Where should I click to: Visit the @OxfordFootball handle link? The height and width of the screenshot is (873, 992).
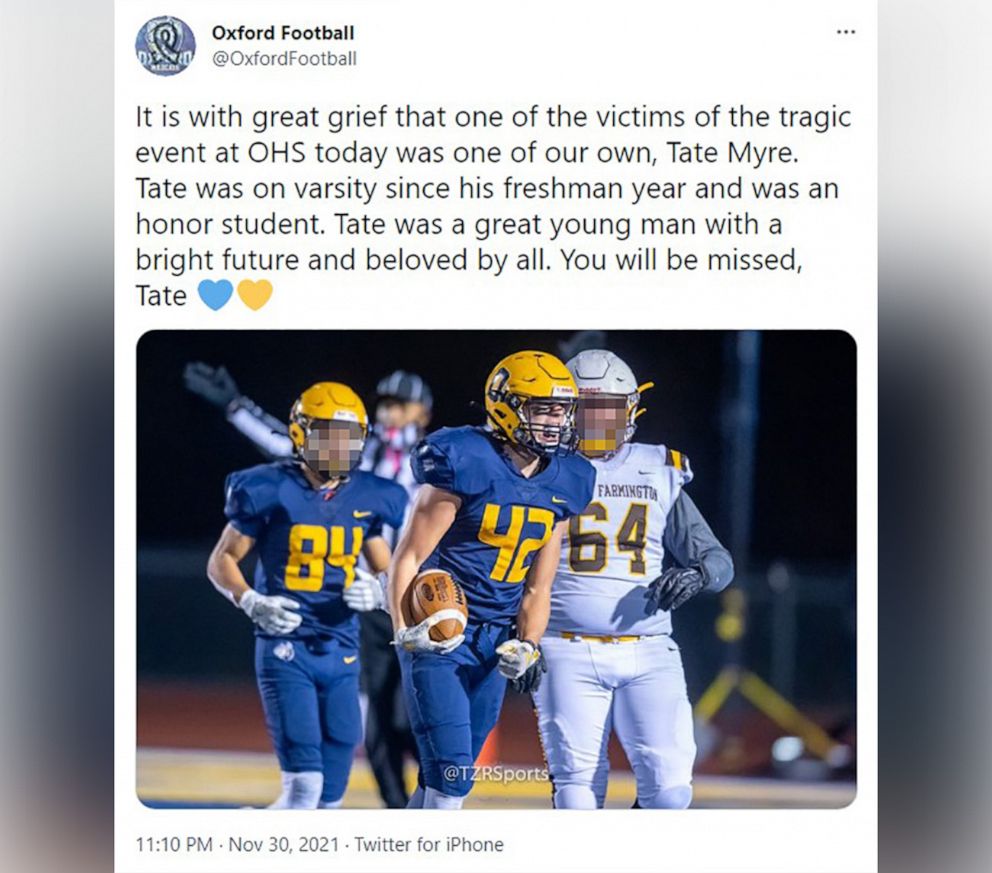click(x=284, y=59)
